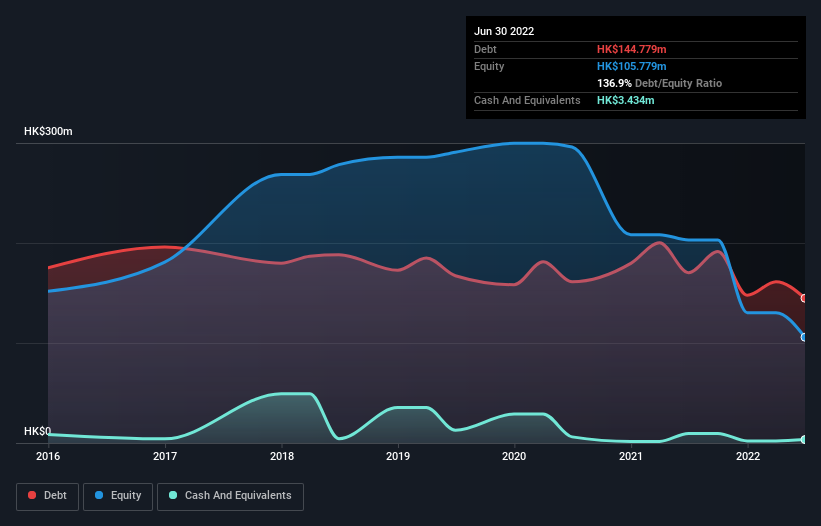
Task: Click the Jun 30 2022 tooltip date
Action: pyautogui.click(x=504, y=31)
